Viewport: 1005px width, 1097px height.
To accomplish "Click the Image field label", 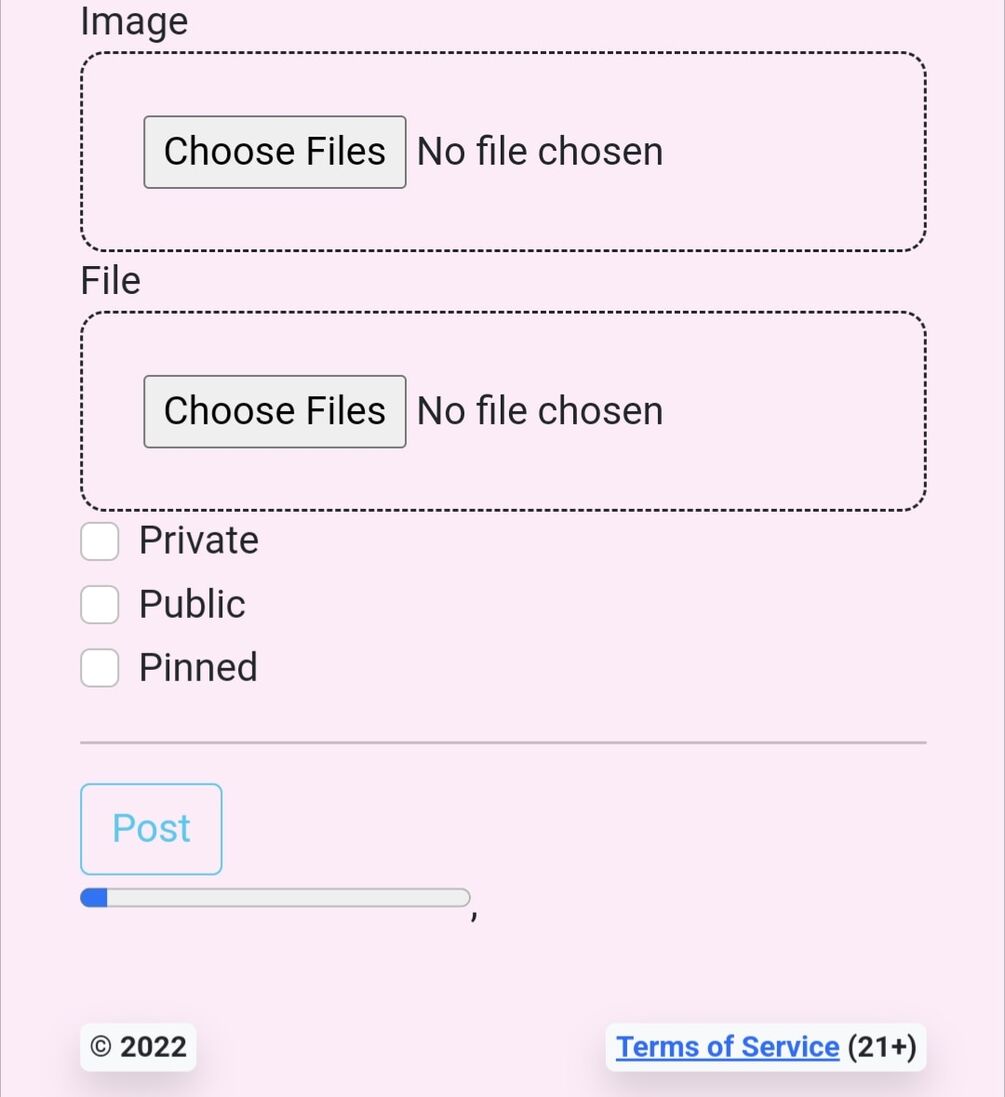I will click(134, 21).
